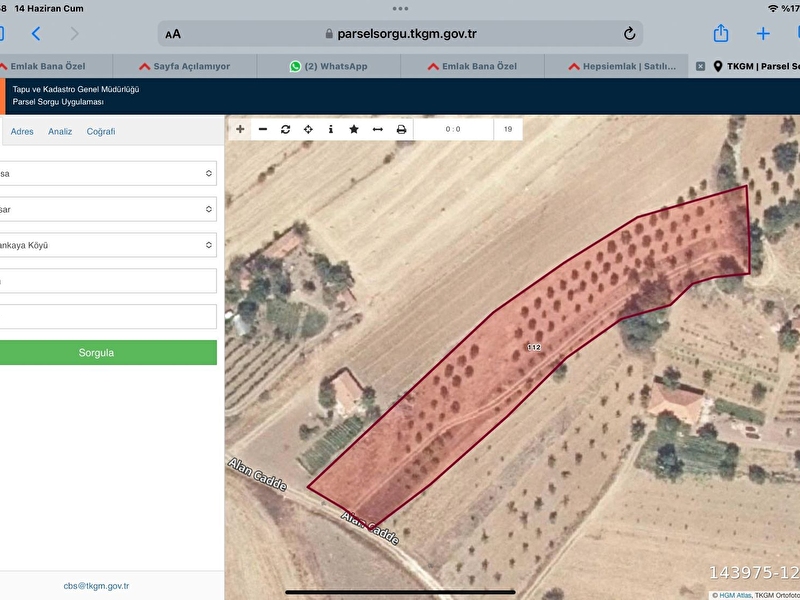Viewport: 800px width, 600px height.
Task: Click the input field below the Köyü dropdown
Action: click(x=107, y=281)
